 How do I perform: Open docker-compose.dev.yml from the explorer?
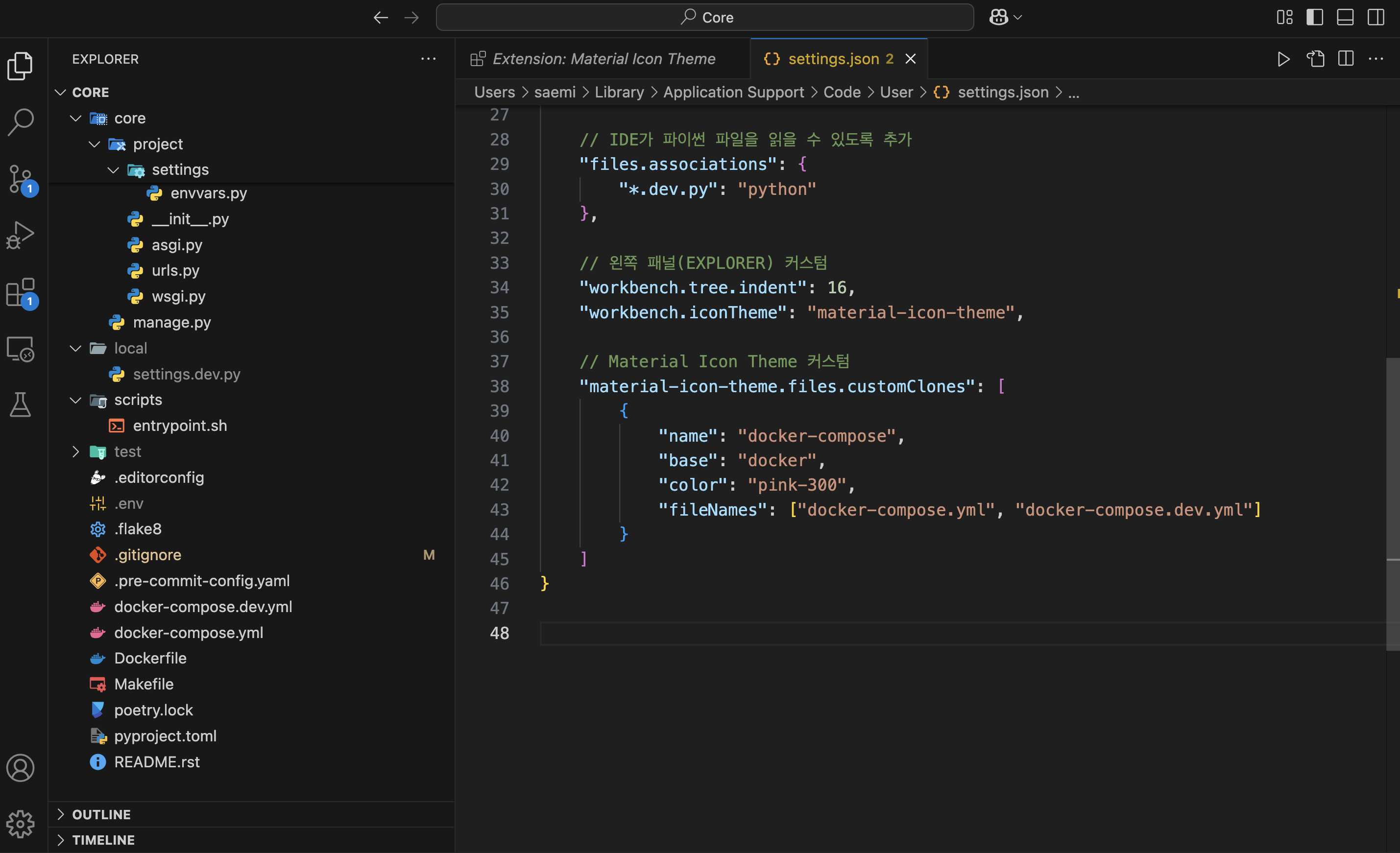pyautogui.click(x=203, y=607)
